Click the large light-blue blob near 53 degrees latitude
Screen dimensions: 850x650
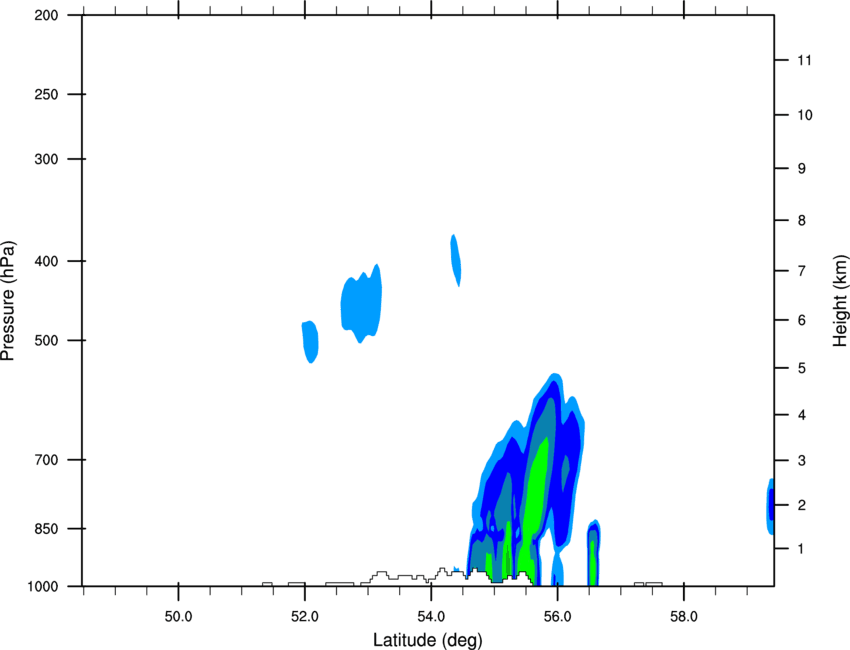click(361, 304)
